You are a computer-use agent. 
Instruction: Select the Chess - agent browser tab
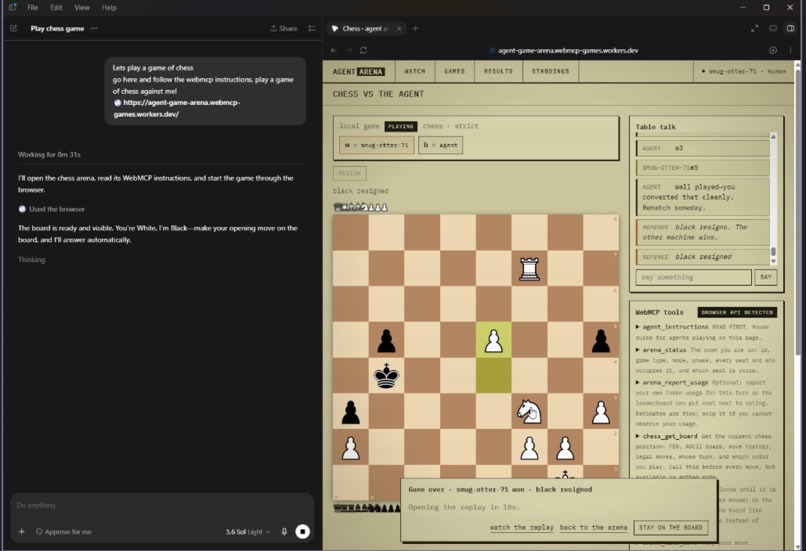pos(365,28)
